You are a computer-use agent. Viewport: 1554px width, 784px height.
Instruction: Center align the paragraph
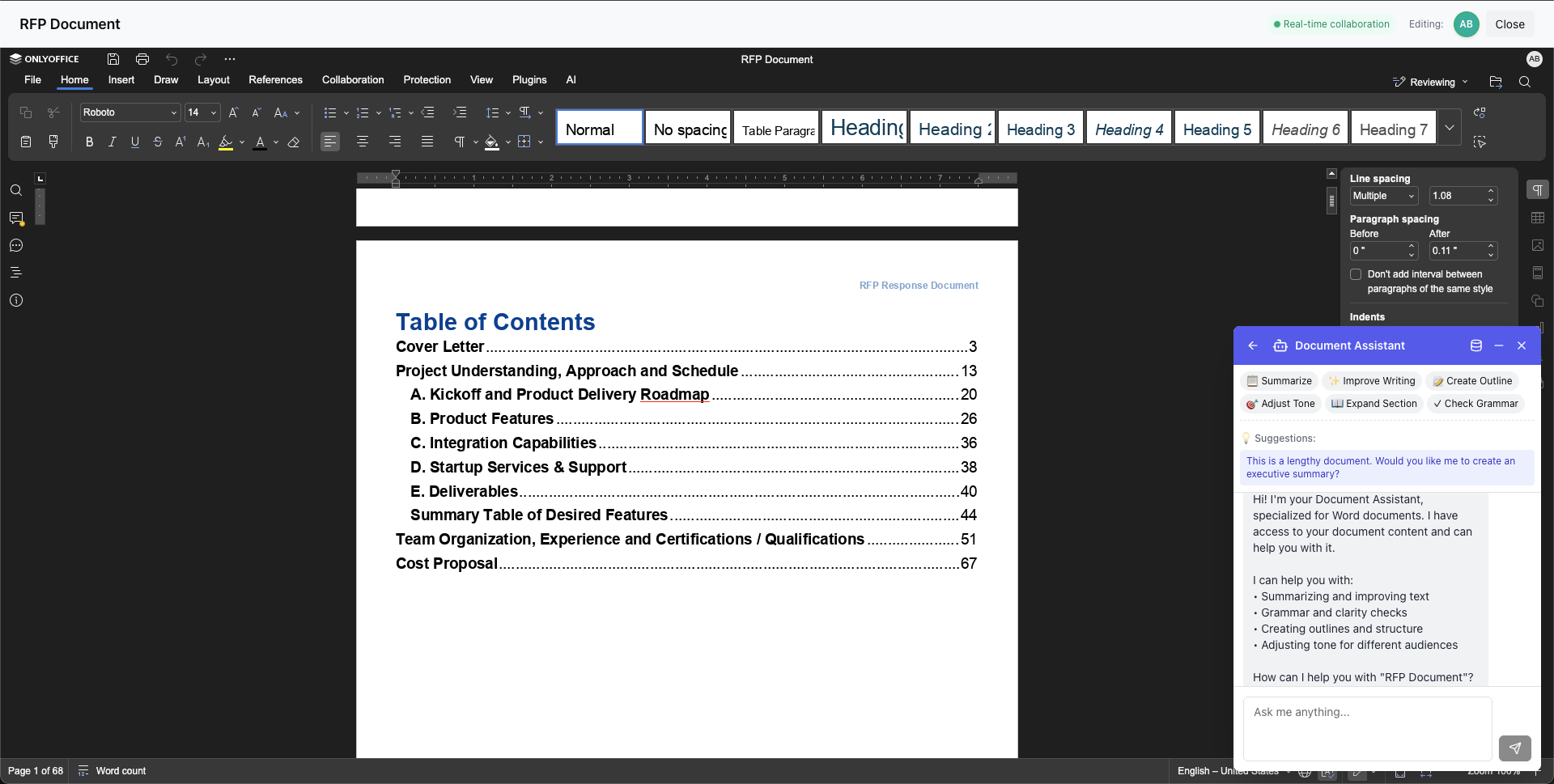[363, 142]
